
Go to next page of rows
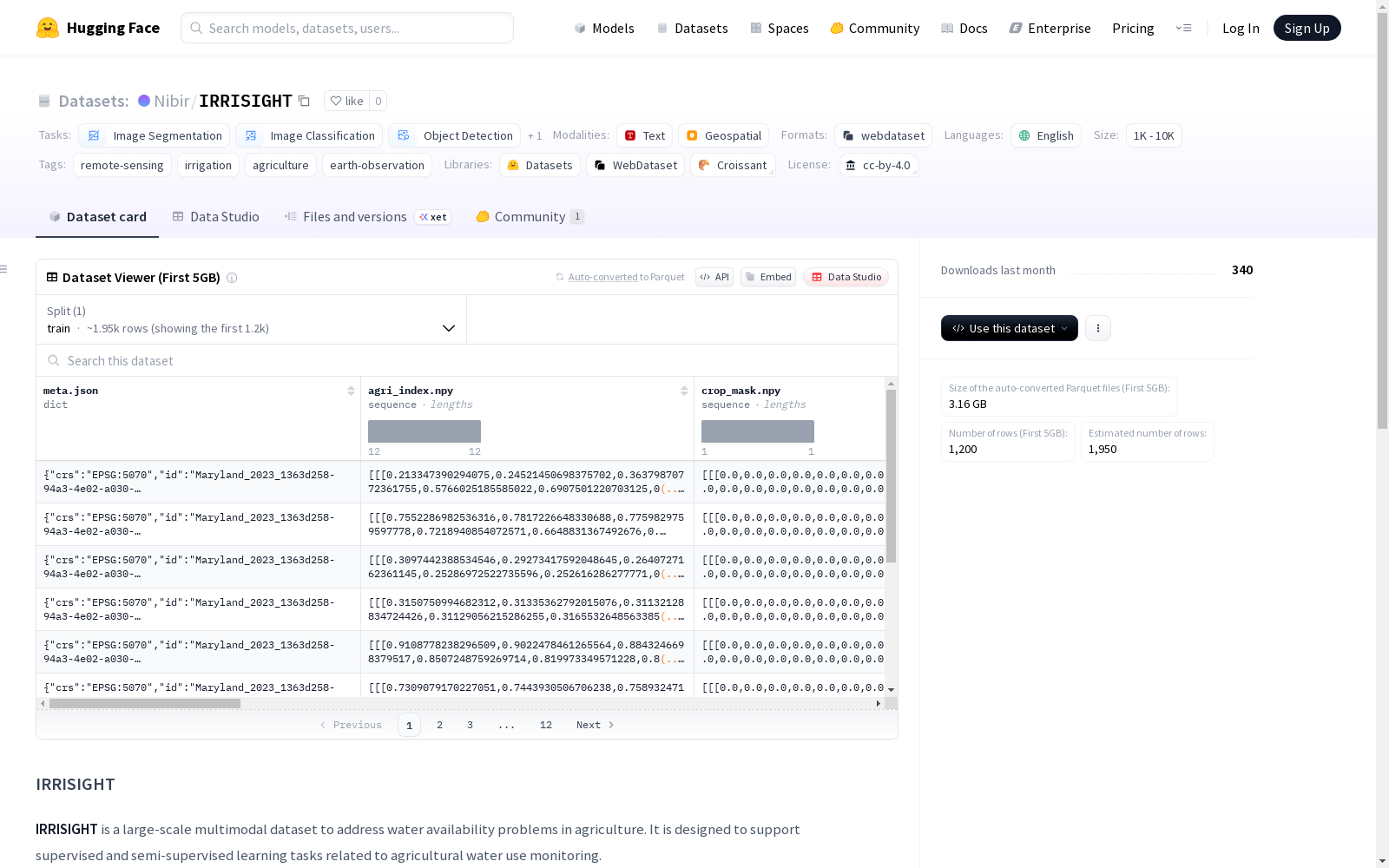tap(596, 725)
